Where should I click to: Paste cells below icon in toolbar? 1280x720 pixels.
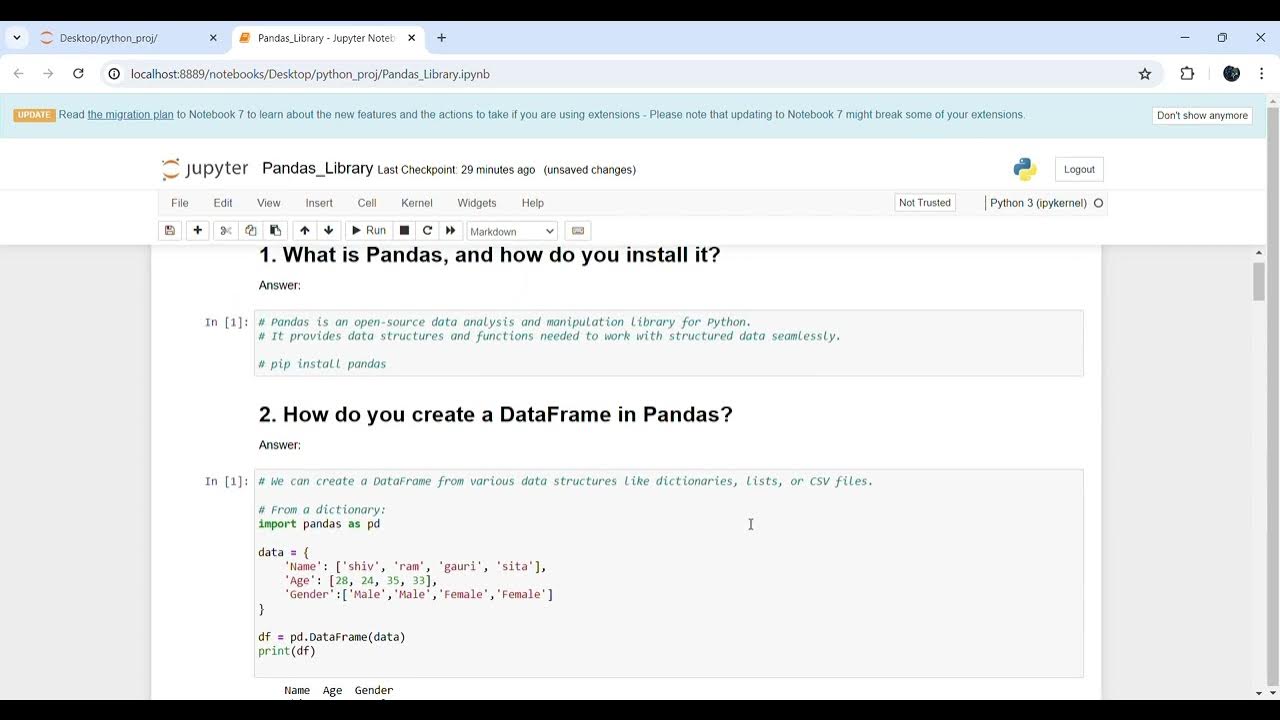tap(276, 230)
